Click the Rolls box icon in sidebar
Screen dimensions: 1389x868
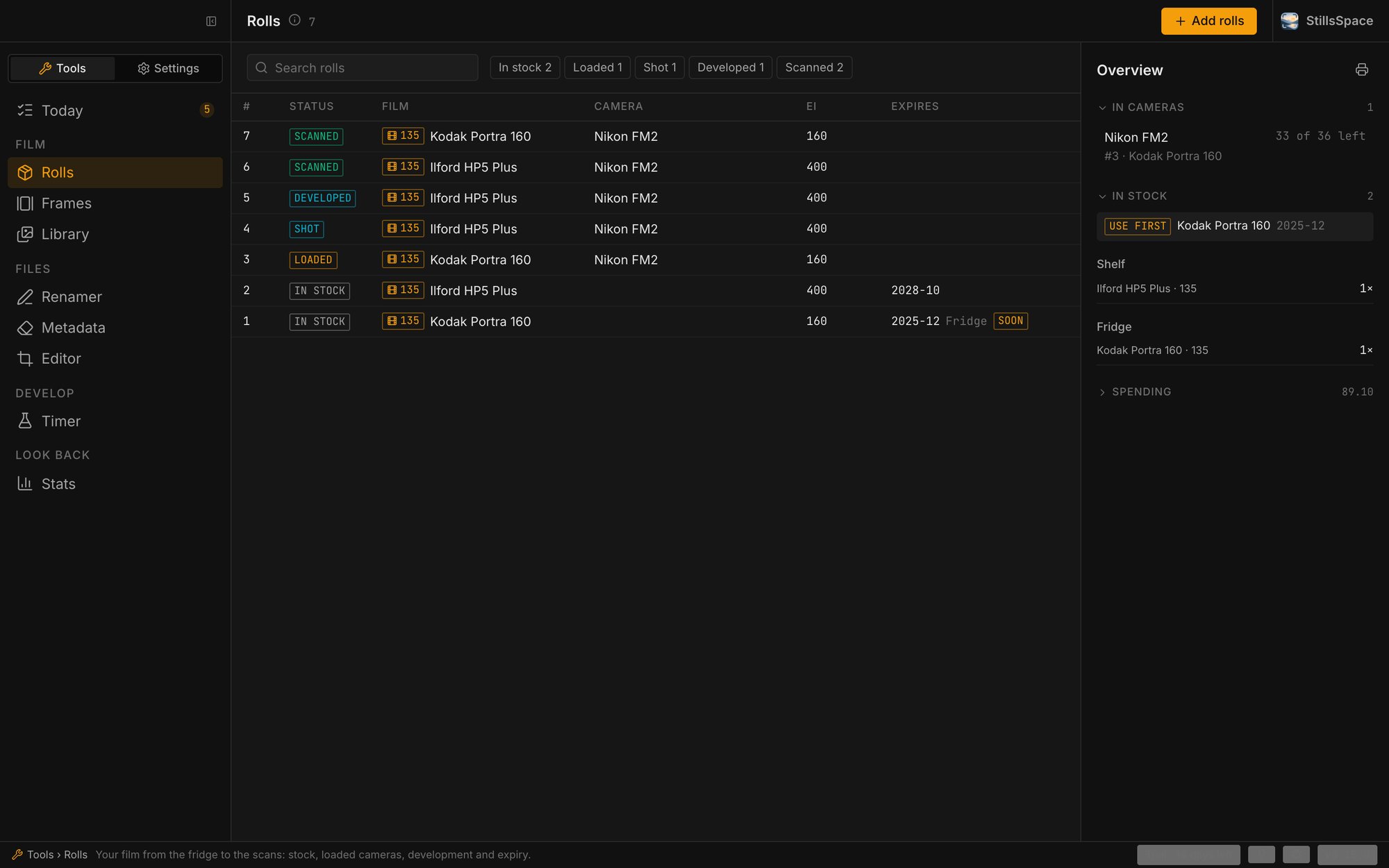pos(25,172)
